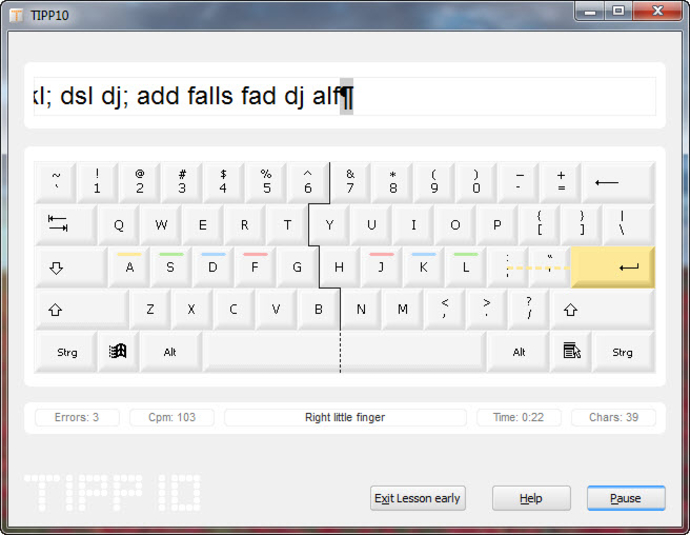Click the left Strg key
Viewport: 690px width, 535px height.
pos(66,352)
